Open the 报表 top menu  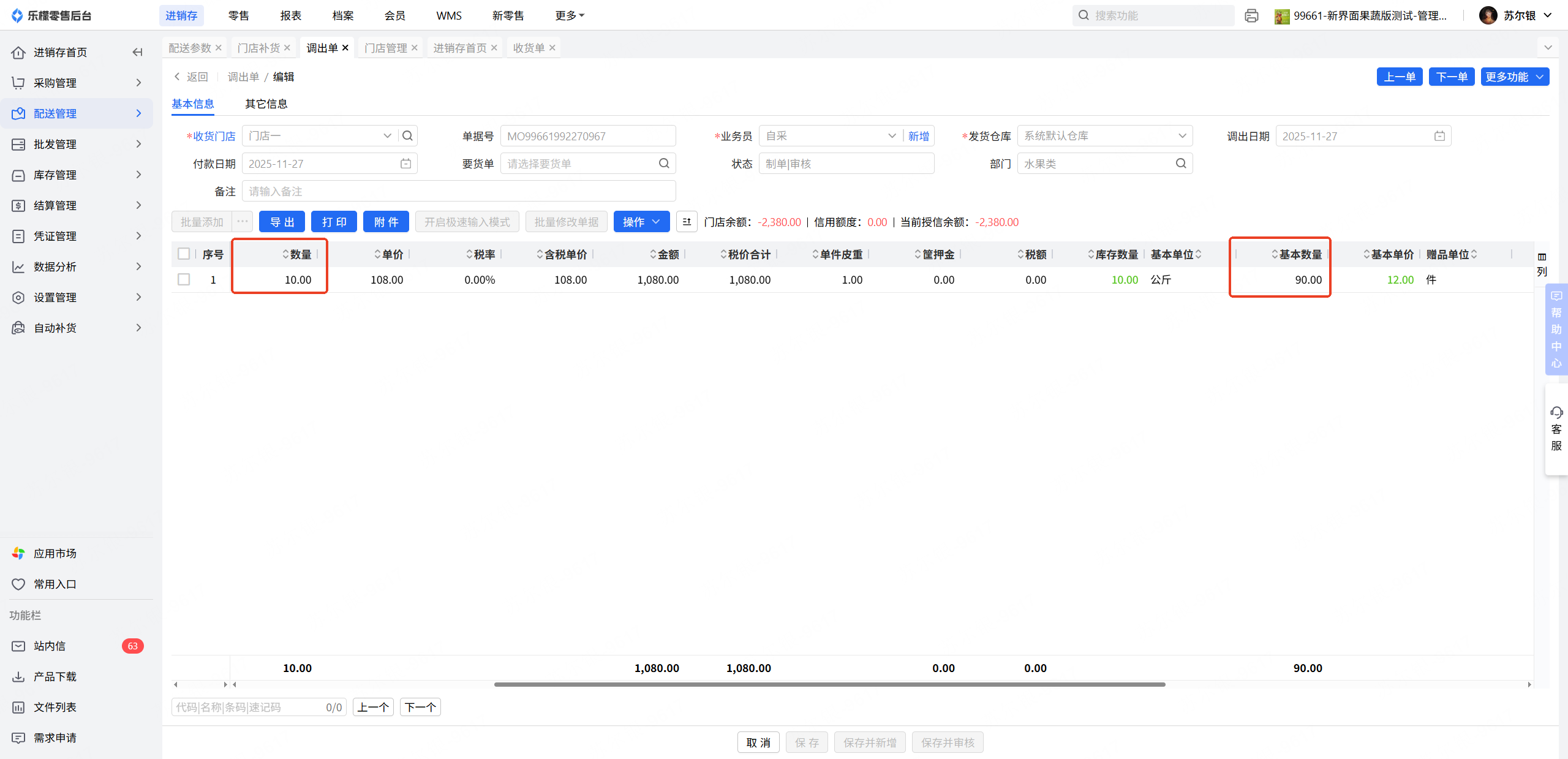(290, 15)
